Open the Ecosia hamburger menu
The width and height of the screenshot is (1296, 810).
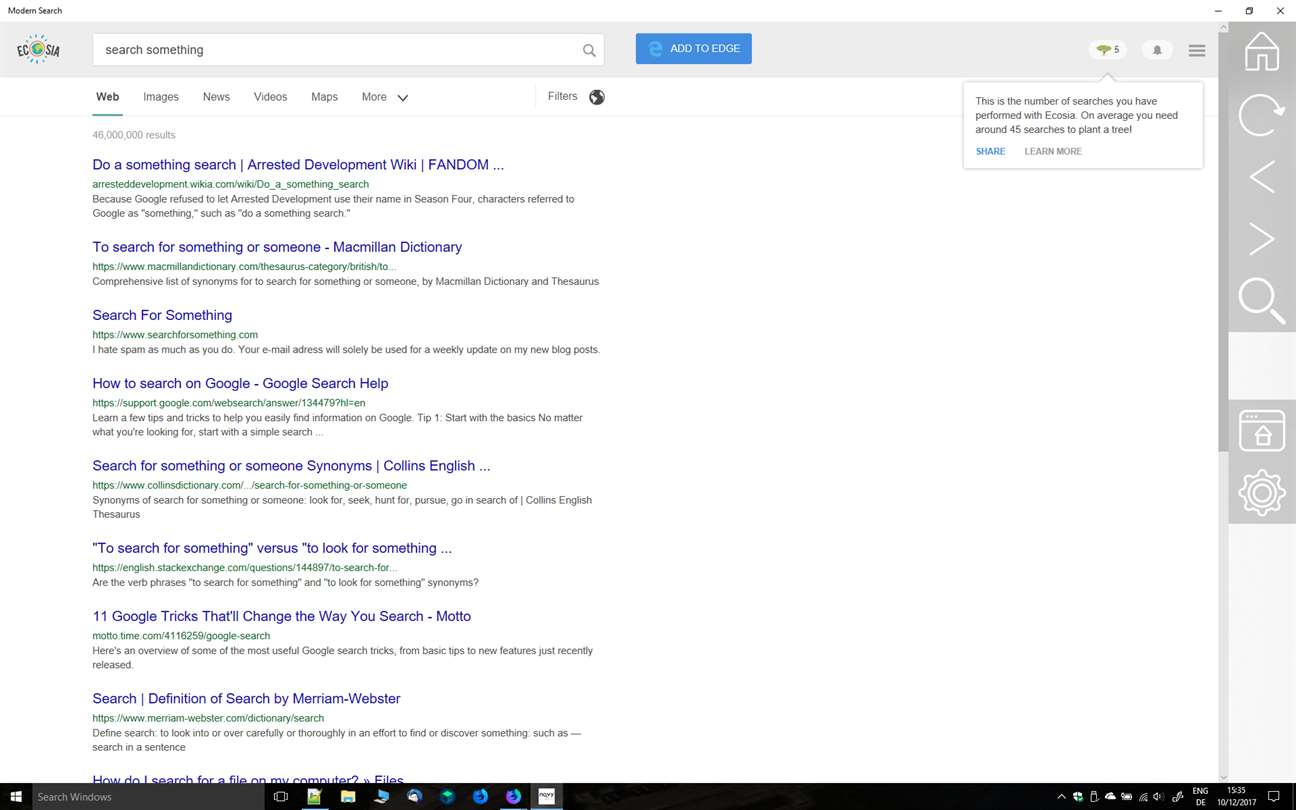pos(1197,50)
